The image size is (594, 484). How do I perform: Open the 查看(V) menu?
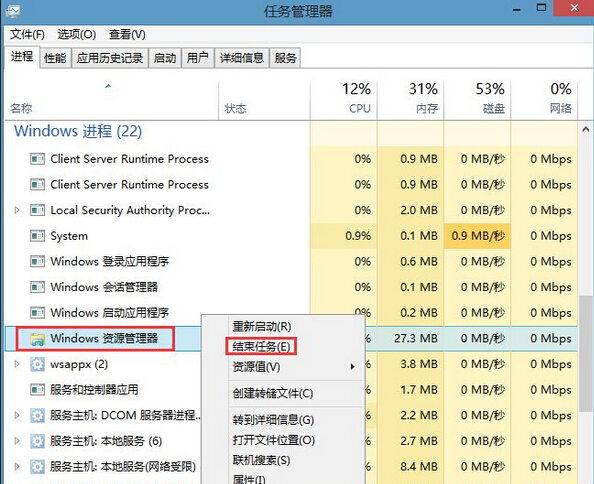[x=127, y=34]
